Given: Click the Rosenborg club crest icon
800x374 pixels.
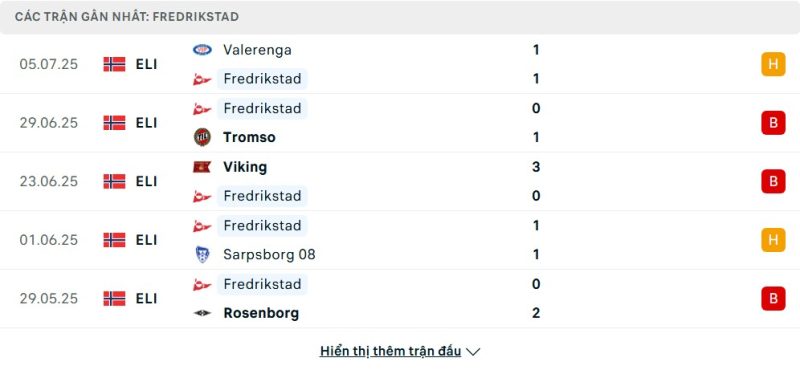Looking at the screenshot, I should pos(202,313).
